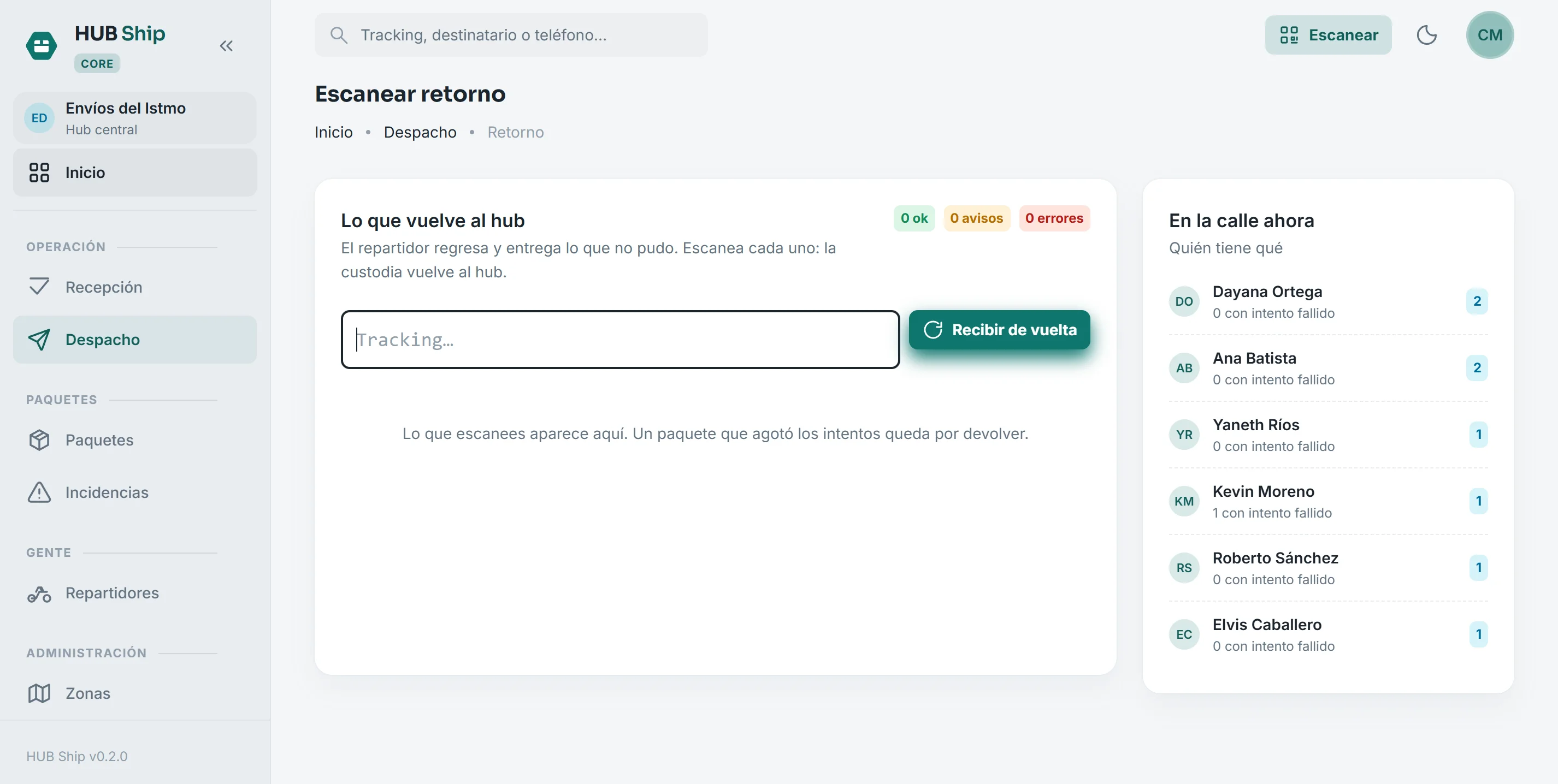Follow the Inicio breadcrumb link
Image resolution: width=1558 pixels, height=784 pixels.
tap(333, 132)
